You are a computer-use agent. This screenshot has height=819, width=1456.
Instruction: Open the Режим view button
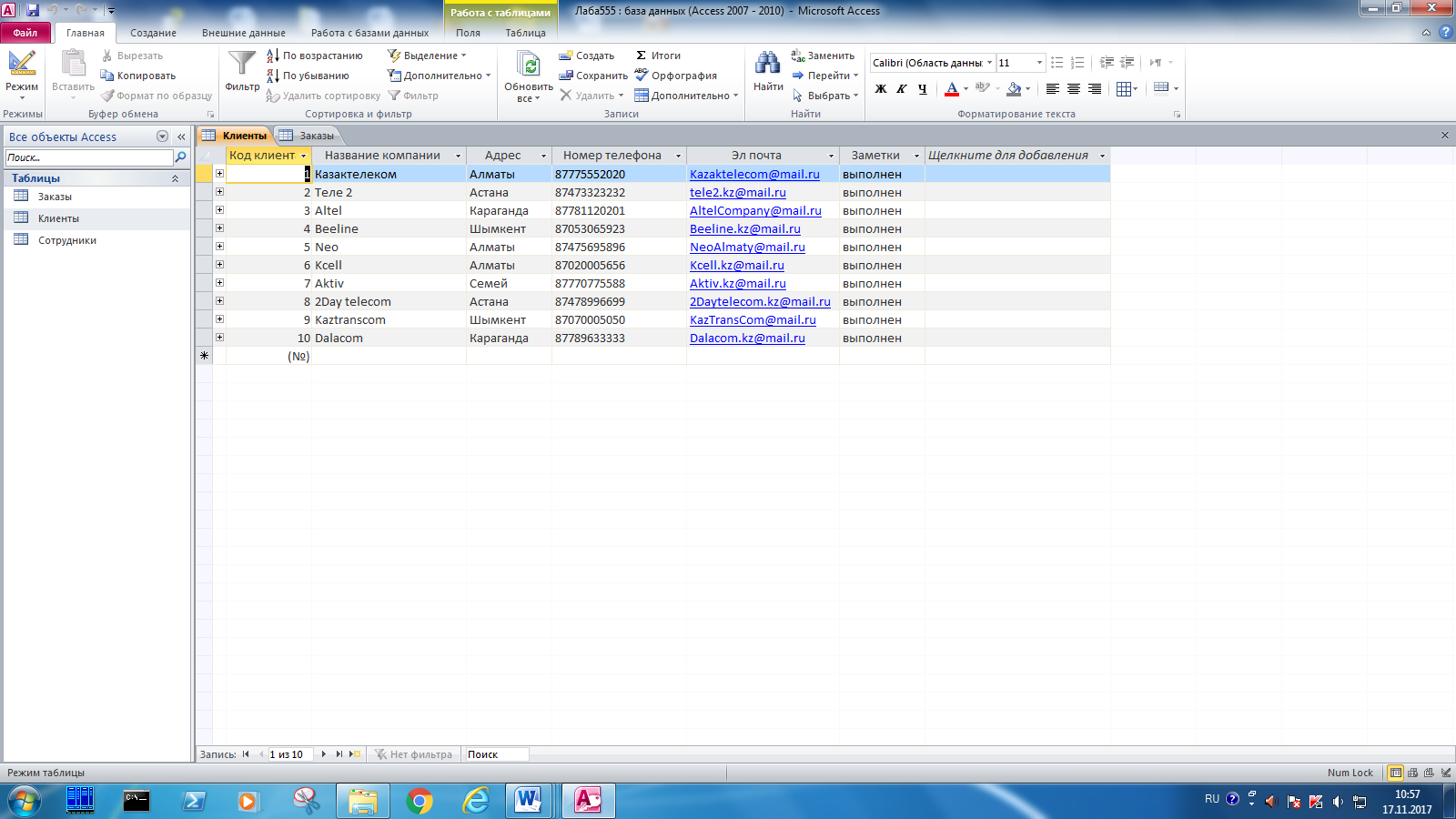click(x=22, y=76)
